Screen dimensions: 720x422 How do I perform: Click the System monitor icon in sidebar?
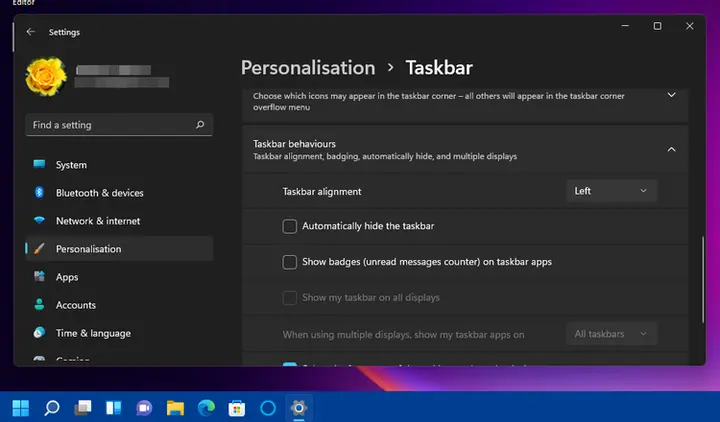click(x=39, y=164)
